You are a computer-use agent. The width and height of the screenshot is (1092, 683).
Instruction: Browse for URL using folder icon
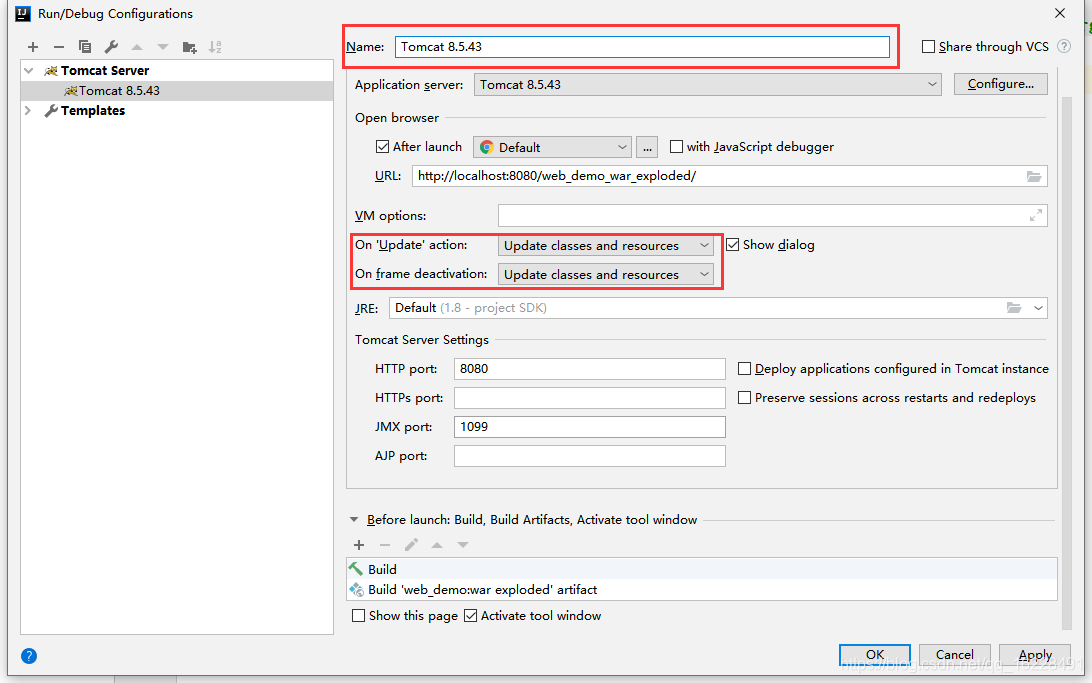[x=1034, y=176]
